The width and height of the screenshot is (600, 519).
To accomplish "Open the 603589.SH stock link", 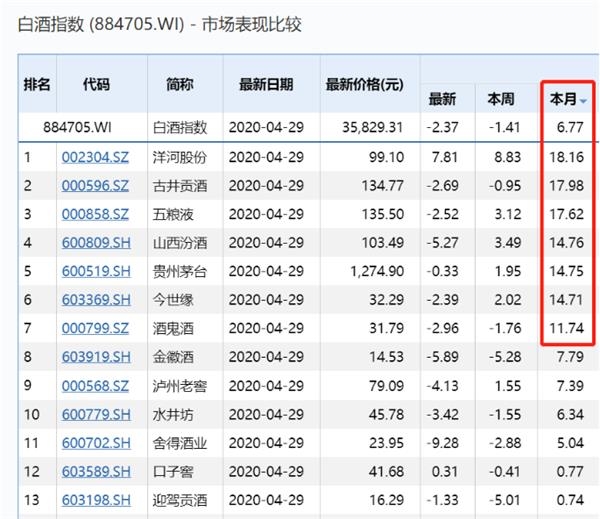I will pyautogui.click(x=96, y=469).
